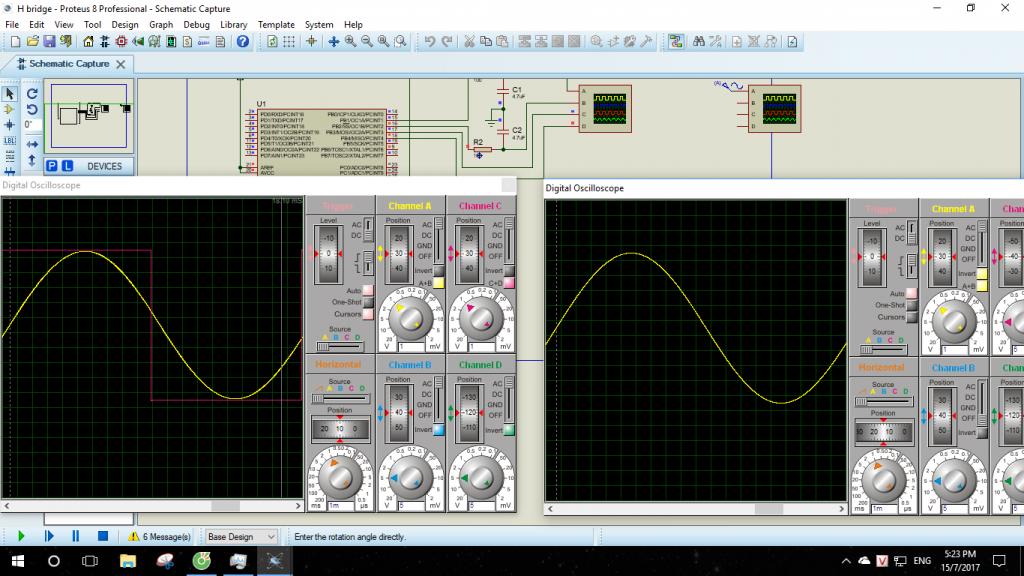Screen dimensions: 1024x576
Task: Click the binoculars search icon
Action: [698, 42]
